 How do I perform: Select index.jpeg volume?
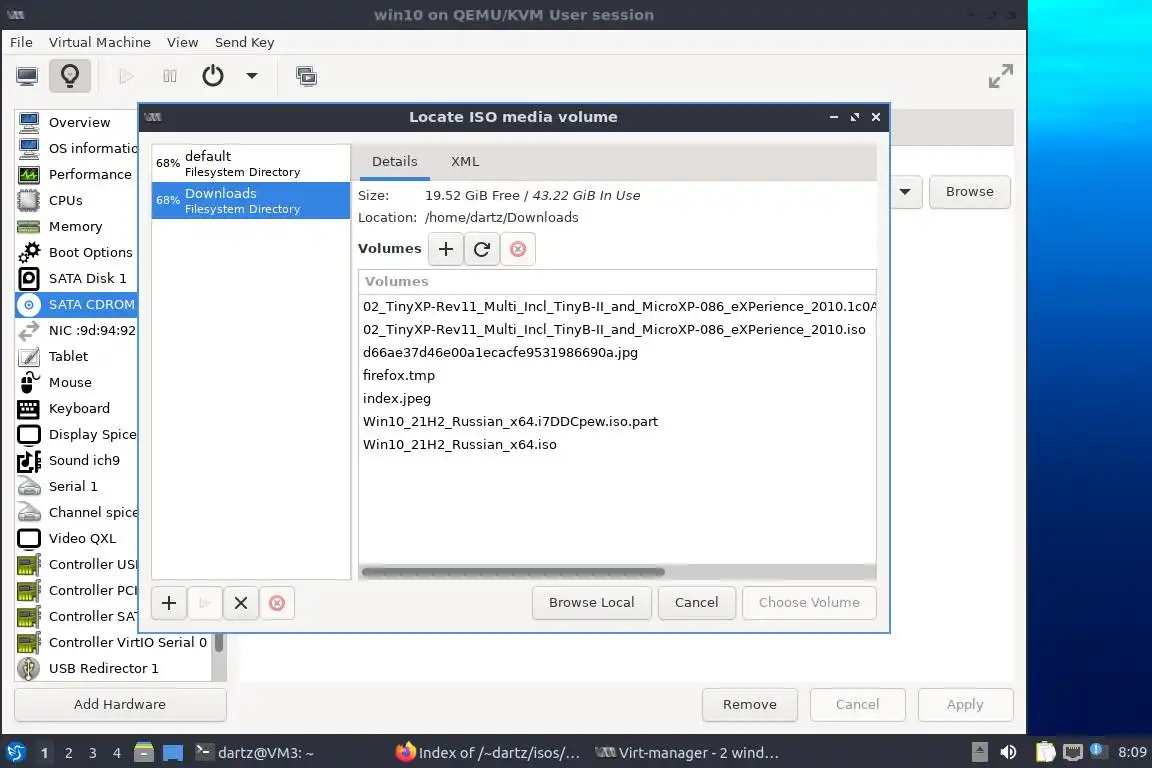[617, 398]
